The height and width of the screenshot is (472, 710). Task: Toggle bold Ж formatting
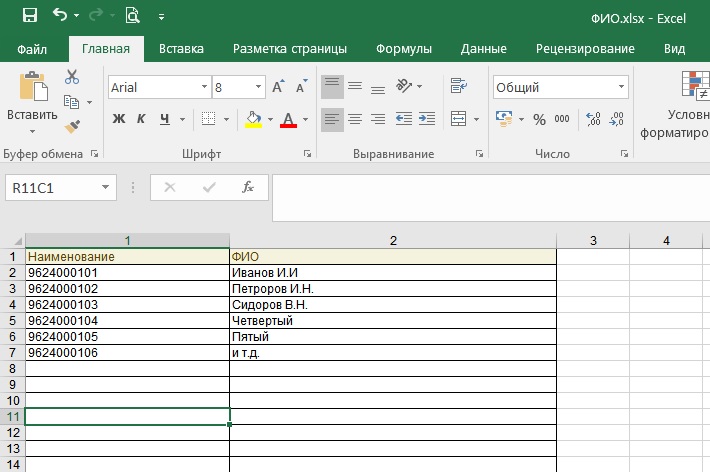coord(119,119)
